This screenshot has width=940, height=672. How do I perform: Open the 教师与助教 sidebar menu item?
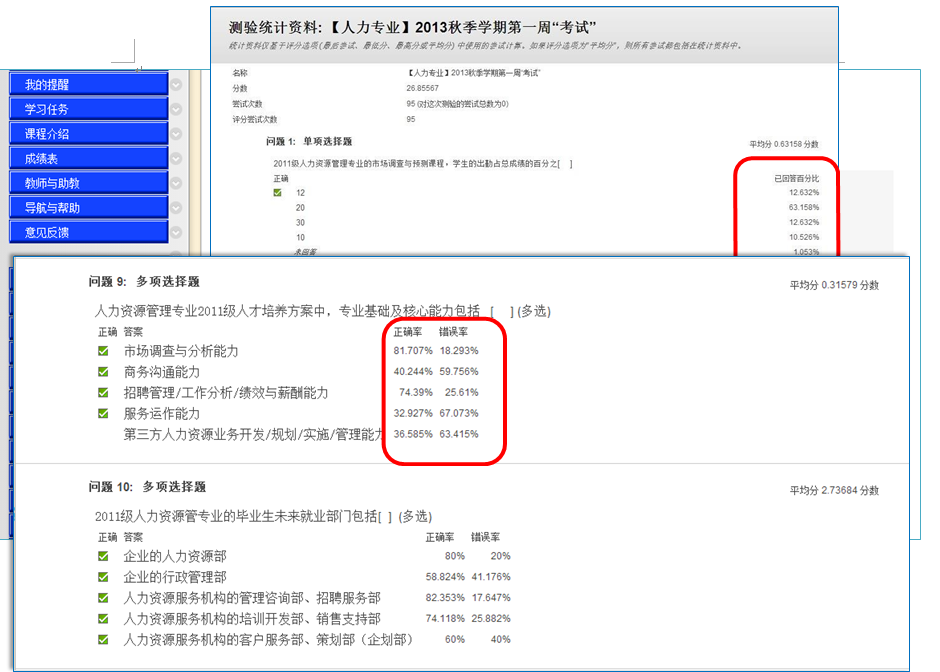pos(88,183)
